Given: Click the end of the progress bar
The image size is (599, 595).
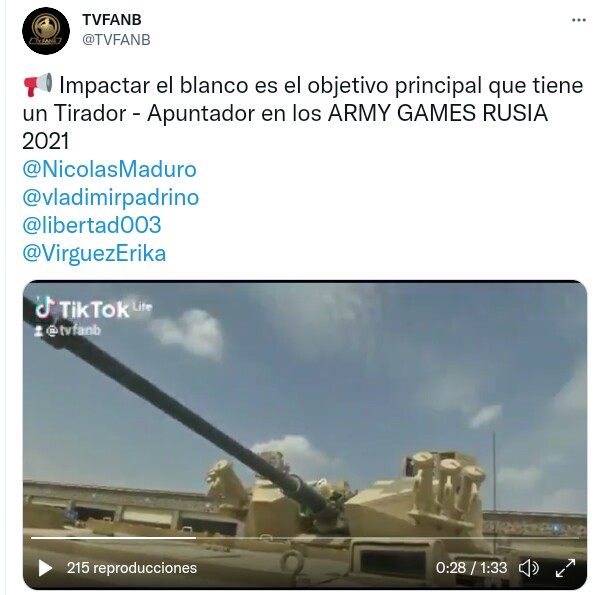Looking at the screenshot, I should [x=577, y=538].
